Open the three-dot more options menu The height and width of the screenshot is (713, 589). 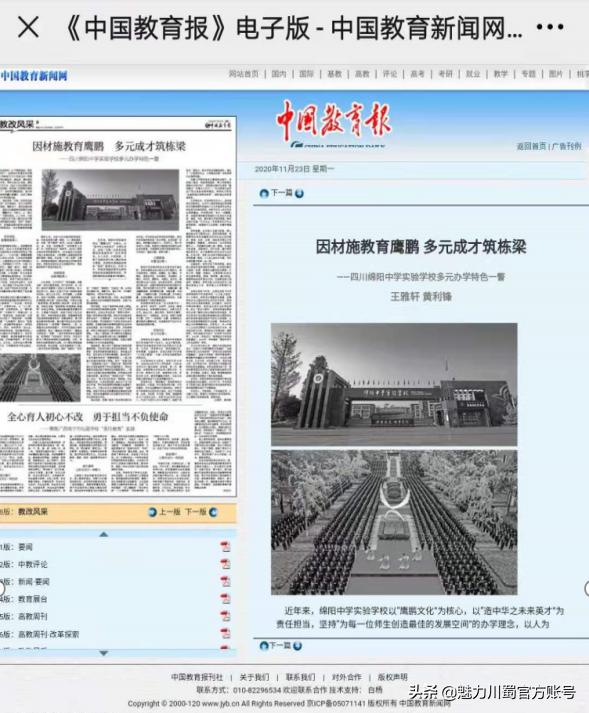550,27
